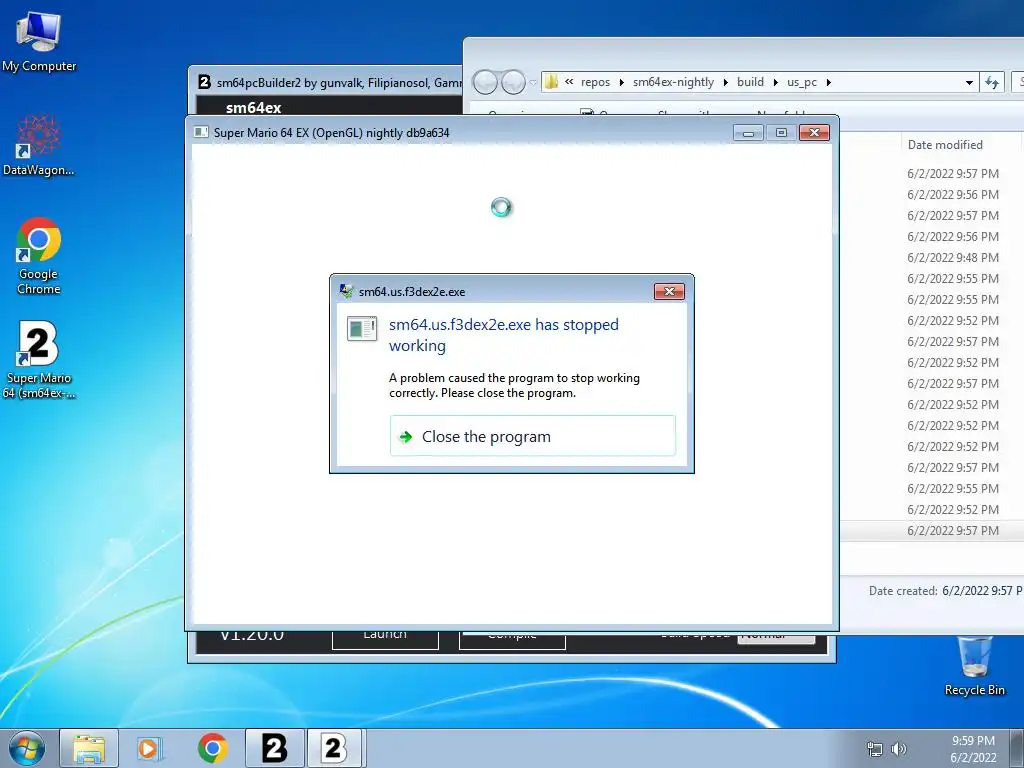The height and width of the screenshot is (768, 1024).
Task: Click program icon inside crash dialog
Action: coord(362,328)
